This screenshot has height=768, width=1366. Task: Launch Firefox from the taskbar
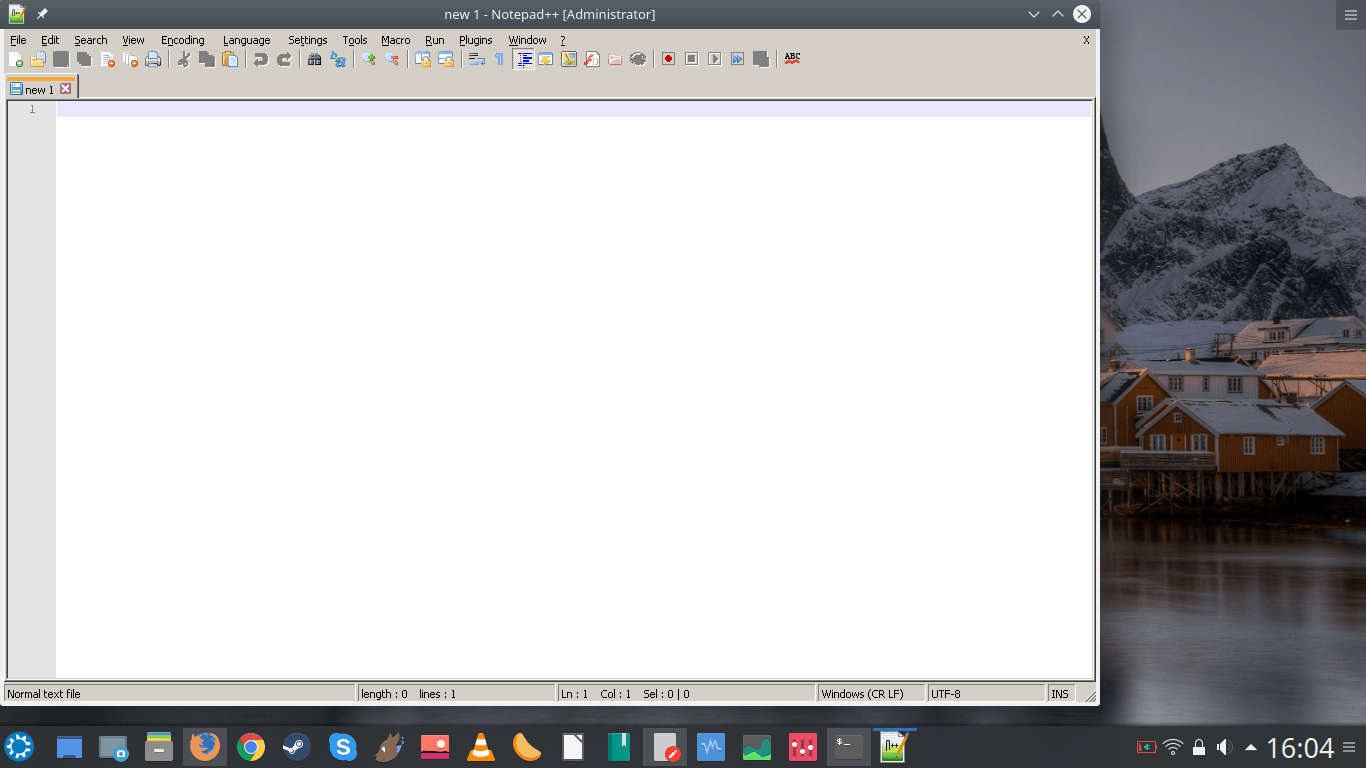205,747
